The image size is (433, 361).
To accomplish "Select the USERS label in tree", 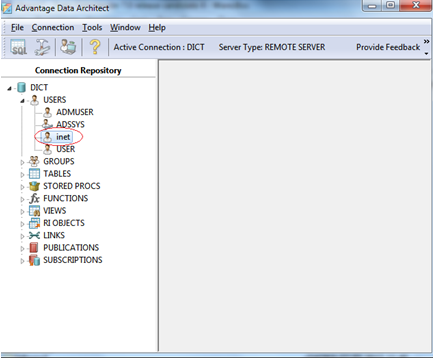I will pos(55,100).
